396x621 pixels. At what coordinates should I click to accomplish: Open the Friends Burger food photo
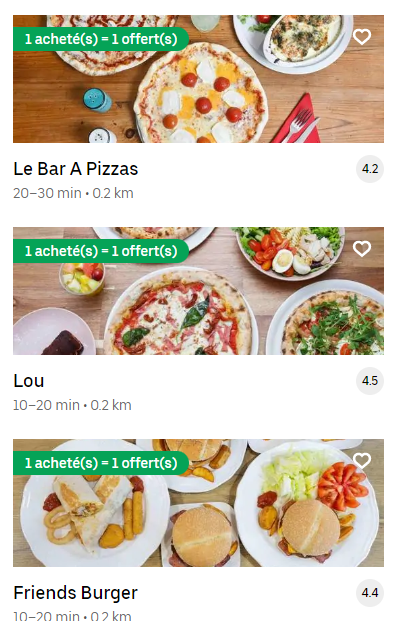click(x=198, y=503)
